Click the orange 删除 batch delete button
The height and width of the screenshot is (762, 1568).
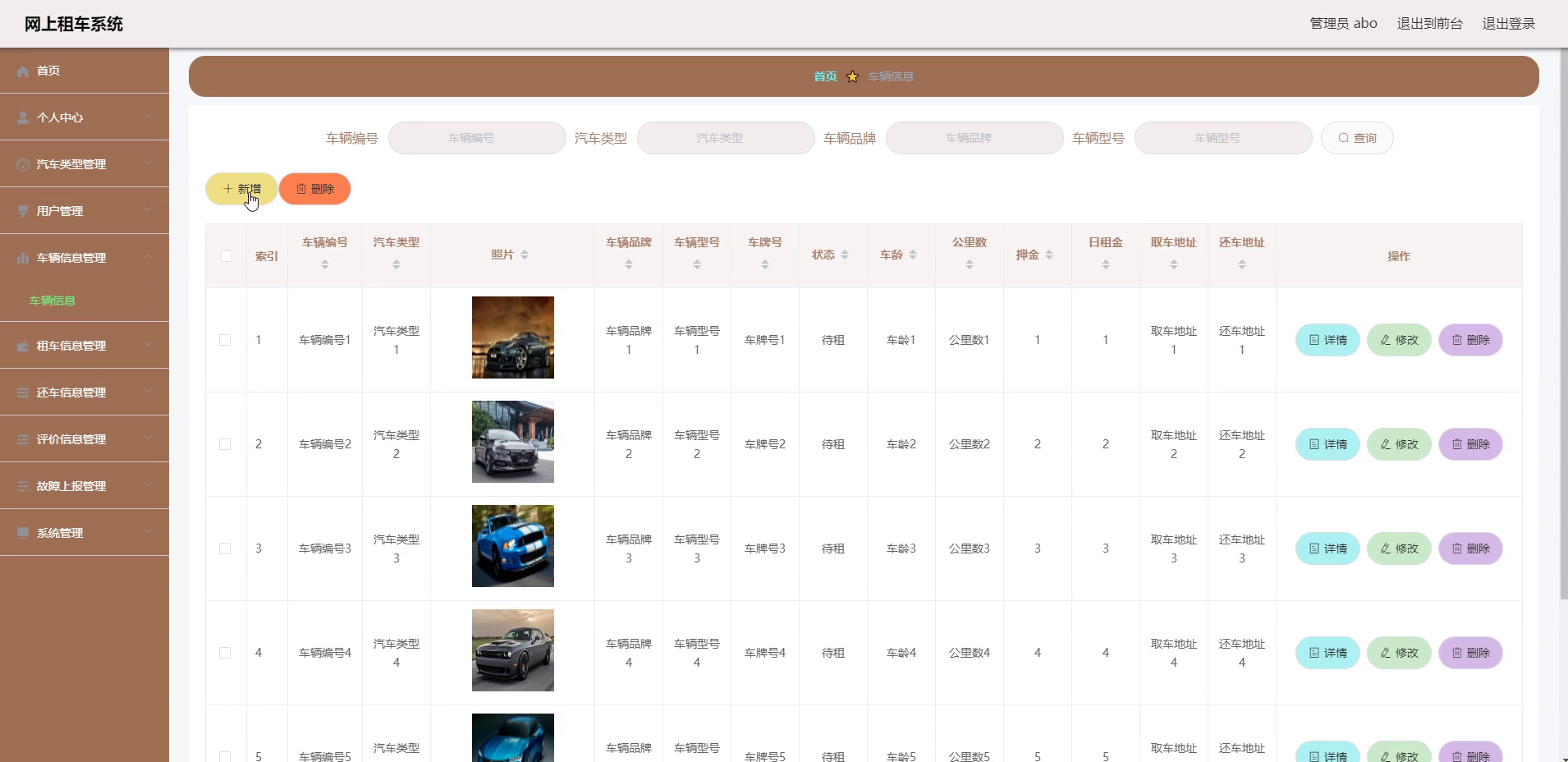coord(314,189)
